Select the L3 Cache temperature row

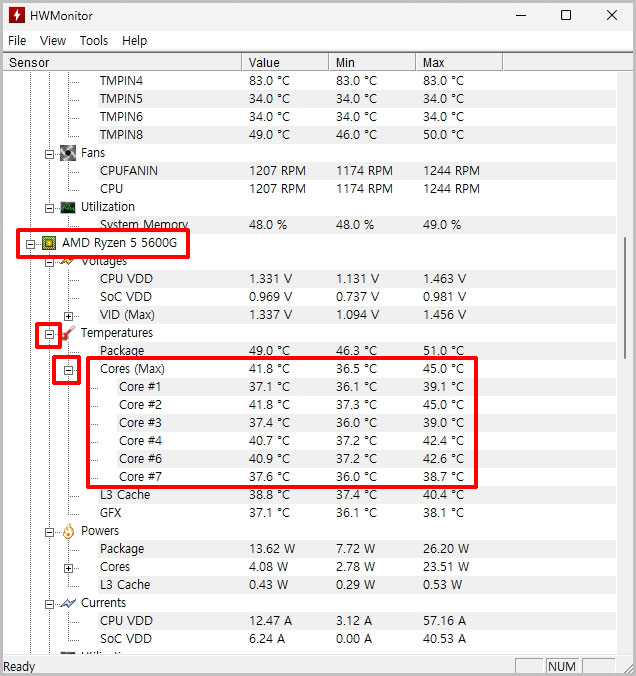click(357, 495)
